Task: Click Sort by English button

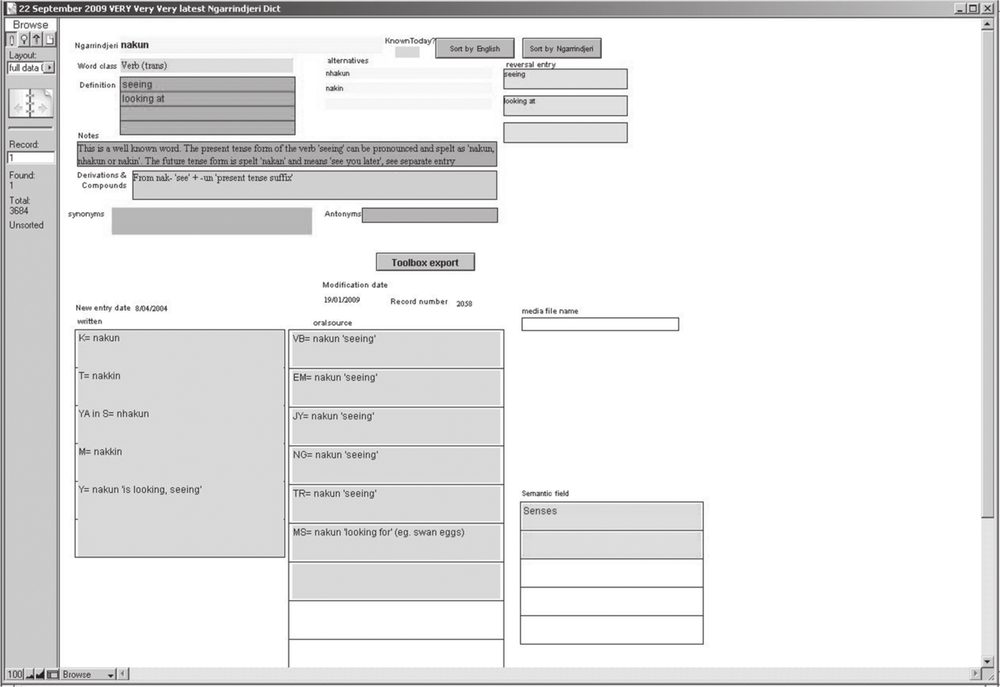Action: 474,48
